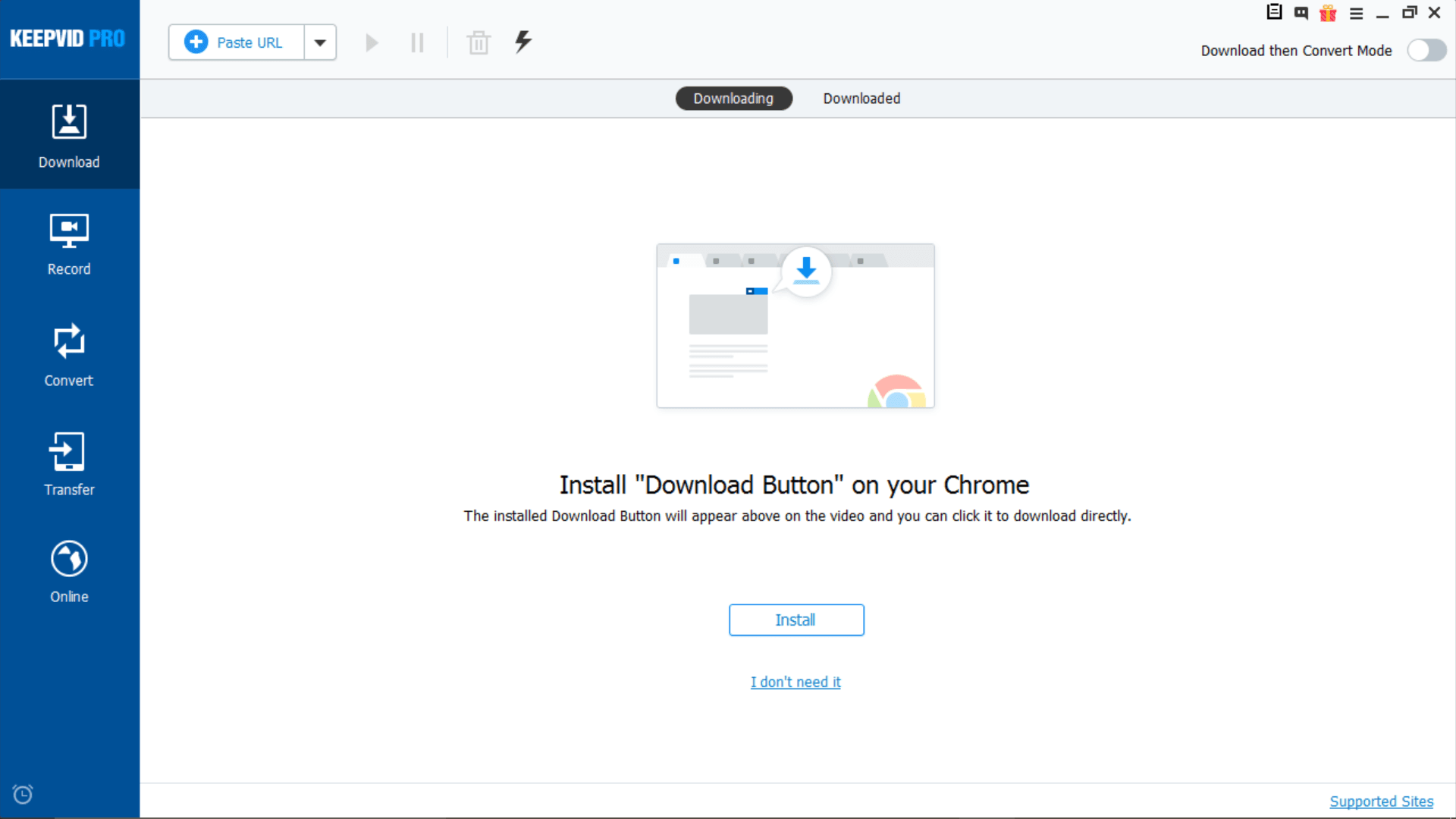The width and height of the screenshot is (1456, 819).
Task: Click the scheduler clock icon
Action: (x=23, y=794)
